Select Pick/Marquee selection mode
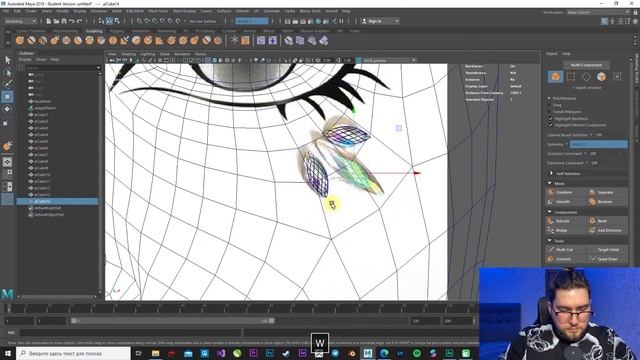The height and width of the screenshot is (360, 640). pyautogui.click(x=549, y=98)
